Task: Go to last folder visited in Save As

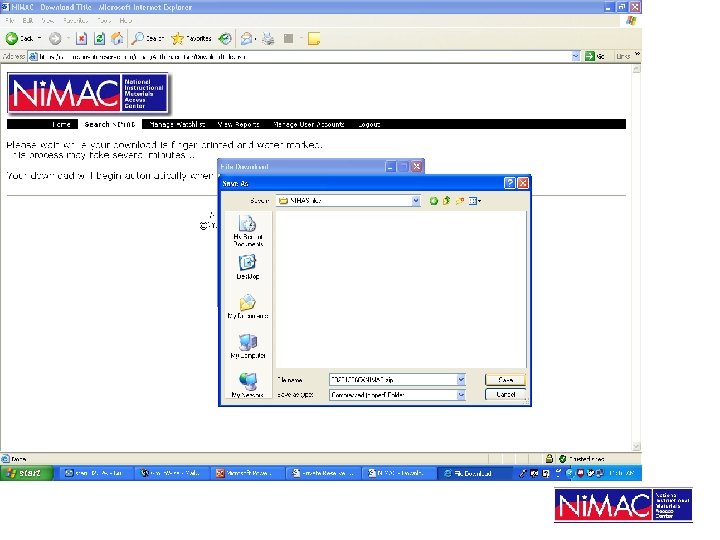Action: 433,201
